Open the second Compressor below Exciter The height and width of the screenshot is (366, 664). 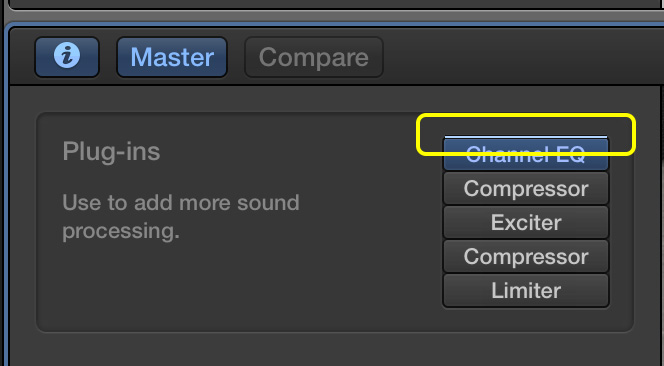[x=526, y=256]
